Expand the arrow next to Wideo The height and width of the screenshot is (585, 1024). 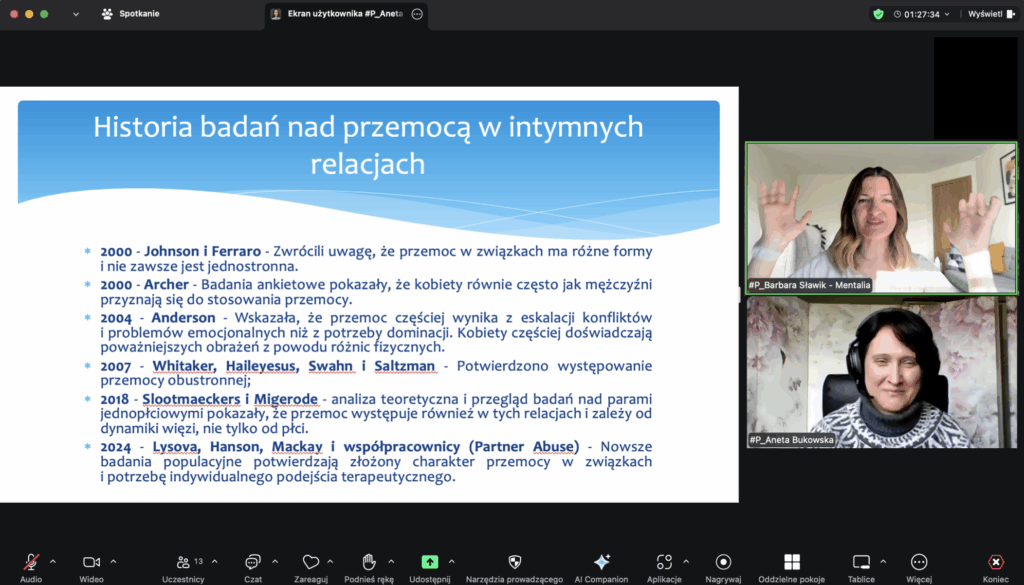pos(114,561)
